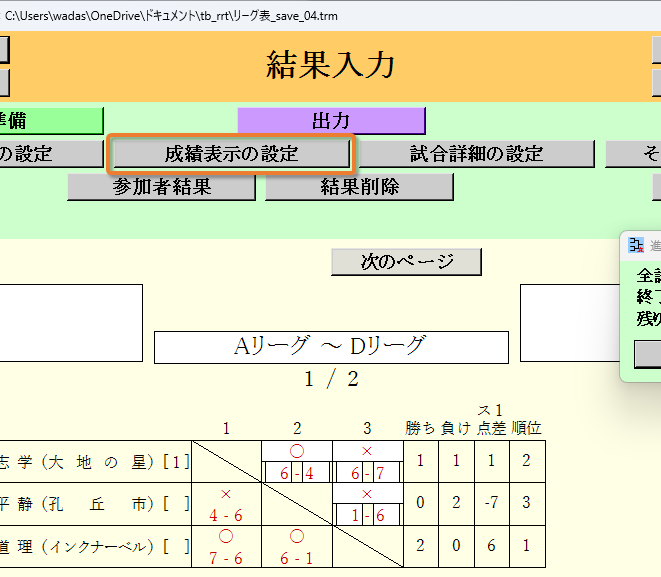Image resolution: width=661 pixels, height=577 pixels.
Task: Click the 負け column header
Action: (x=456, y=428)
